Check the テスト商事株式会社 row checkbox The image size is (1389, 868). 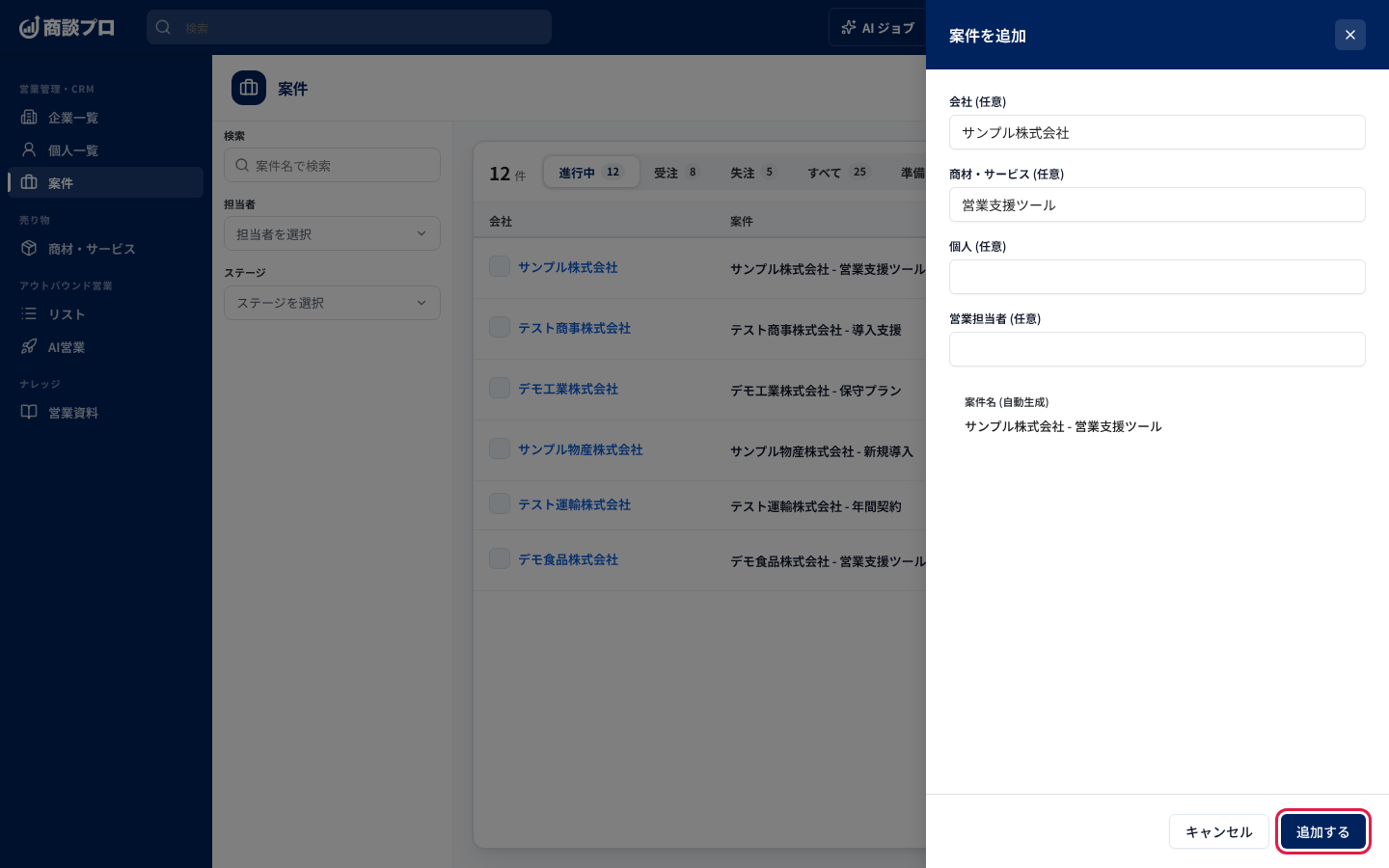pos(500,327)
